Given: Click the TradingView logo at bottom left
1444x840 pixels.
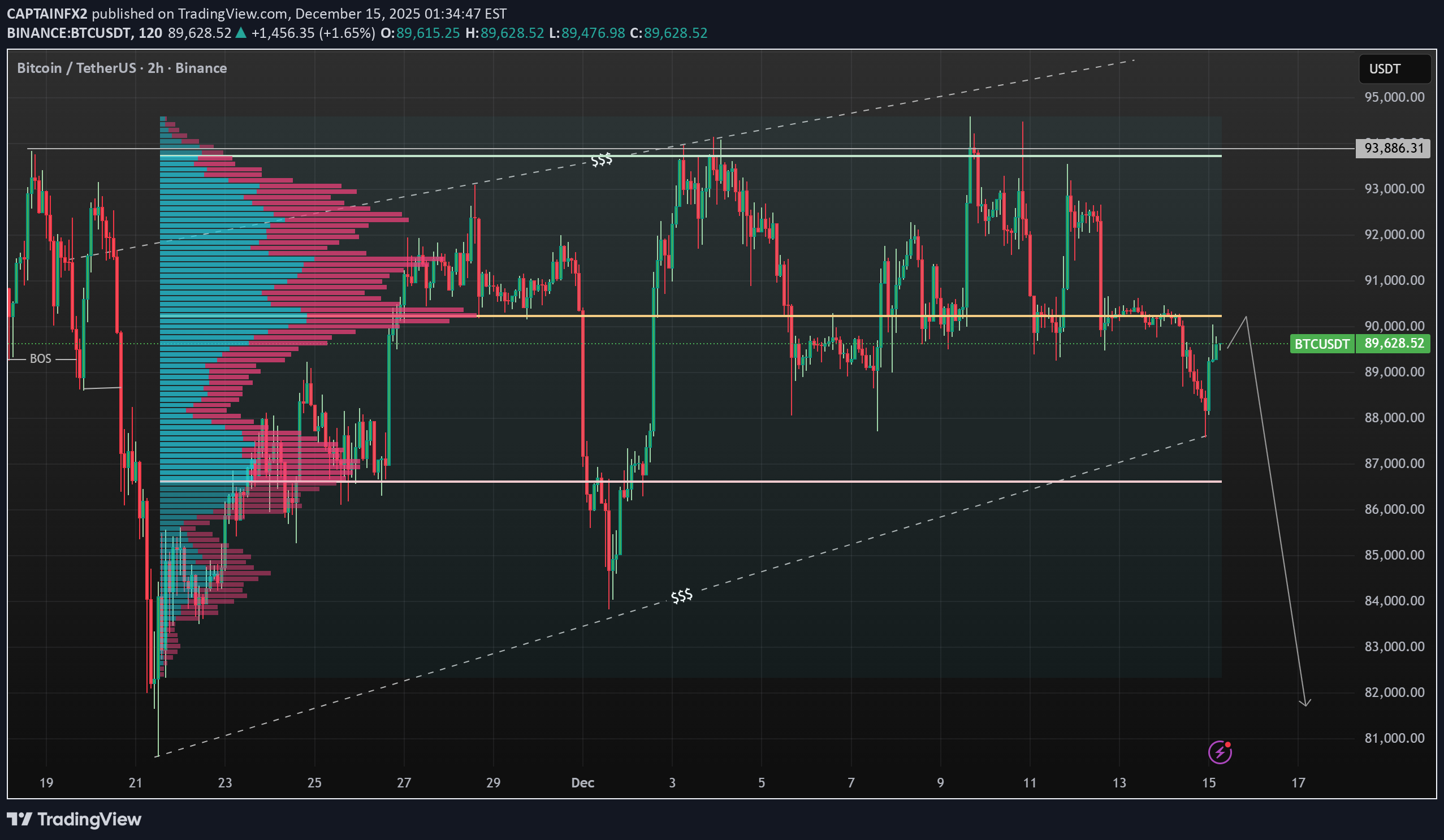Looking at the screenshot, I should [x=75, y=819].
